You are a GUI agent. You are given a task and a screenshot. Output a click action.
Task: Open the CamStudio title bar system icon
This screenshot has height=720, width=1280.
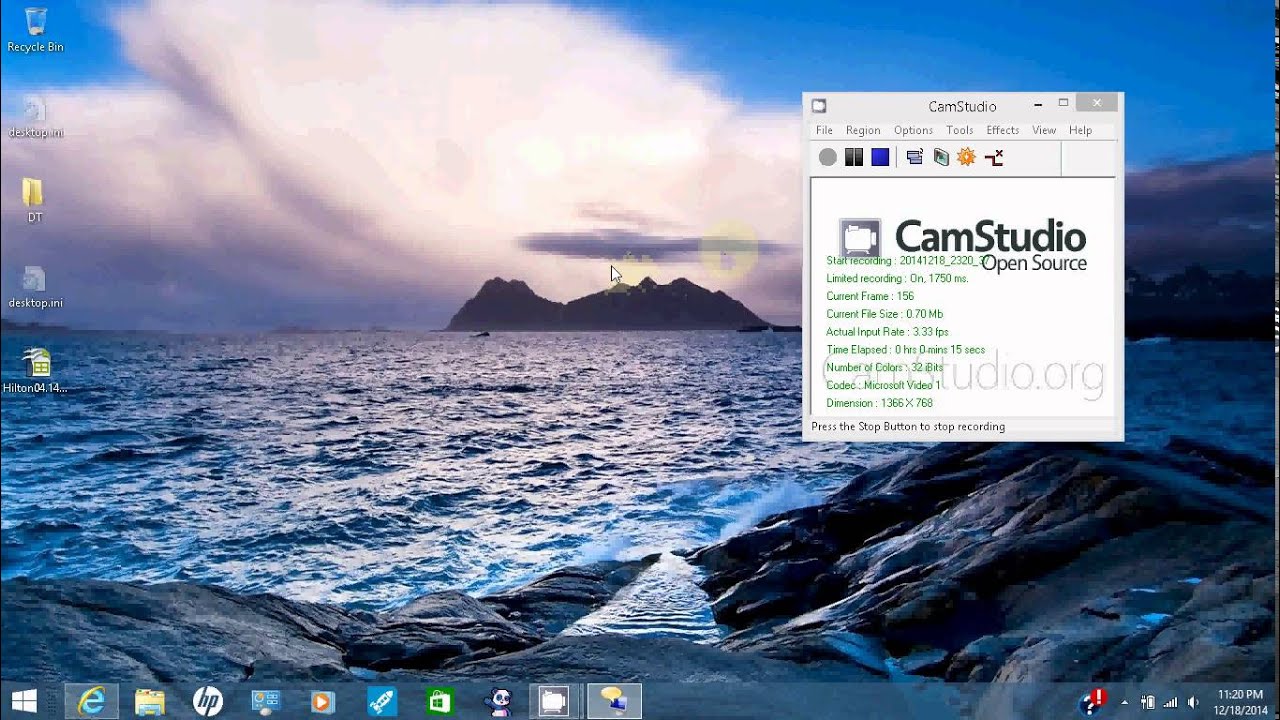click(819, 106)
